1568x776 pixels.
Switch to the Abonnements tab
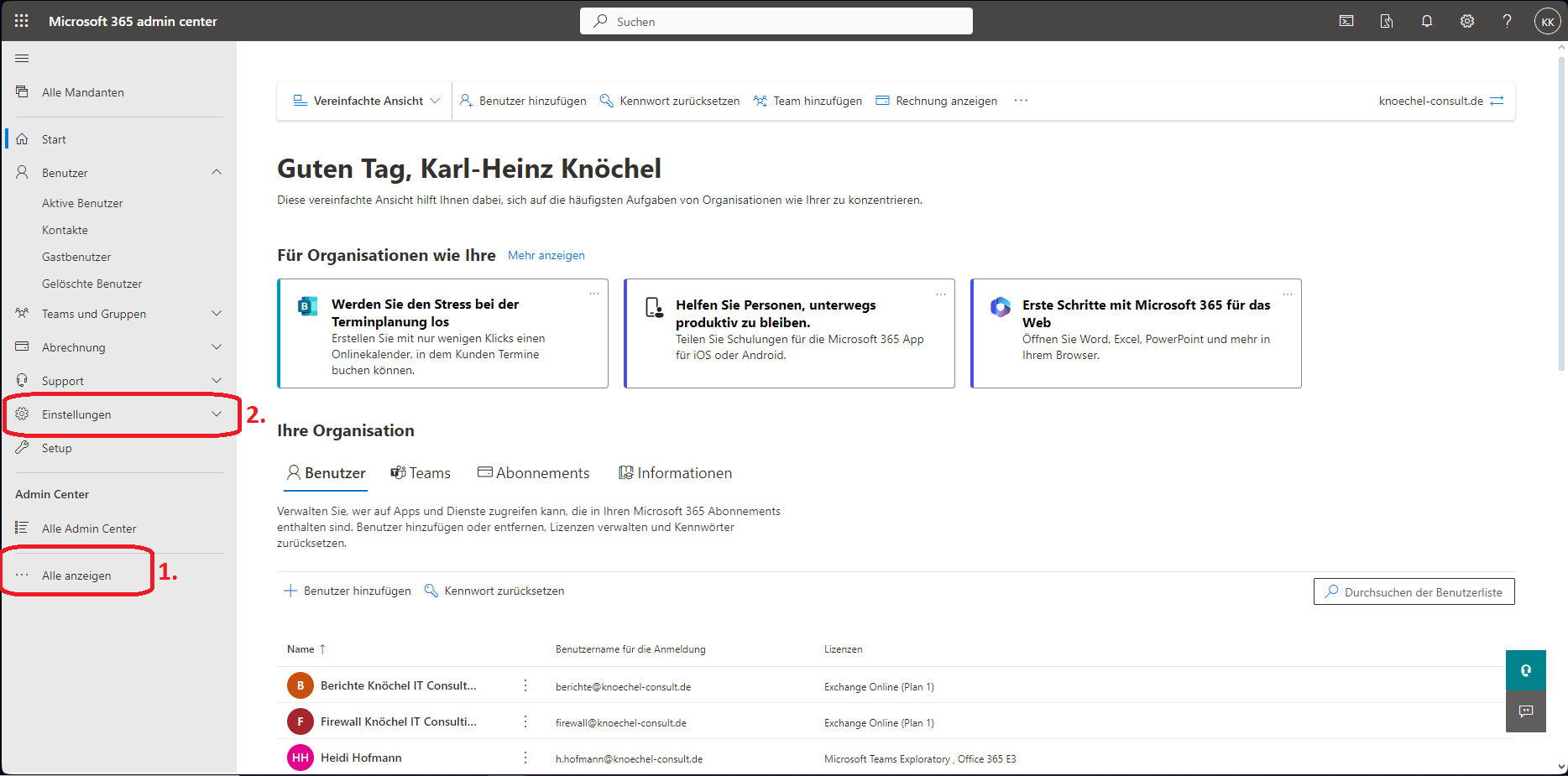534,473
